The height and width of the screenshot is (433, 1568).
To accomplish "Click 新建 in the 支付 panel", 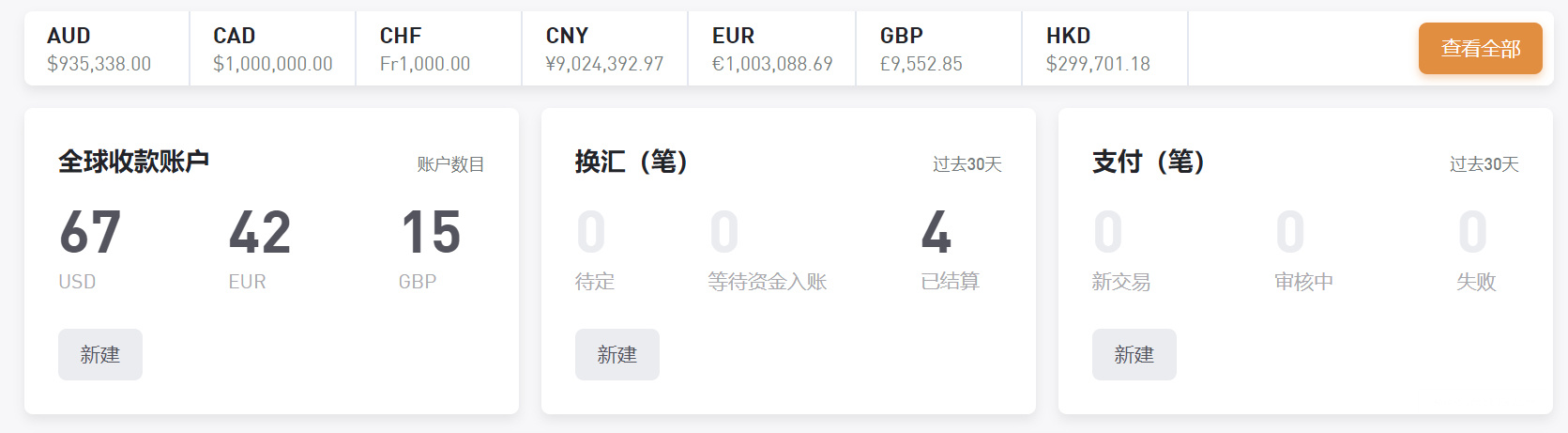I will click(1134, 354).
